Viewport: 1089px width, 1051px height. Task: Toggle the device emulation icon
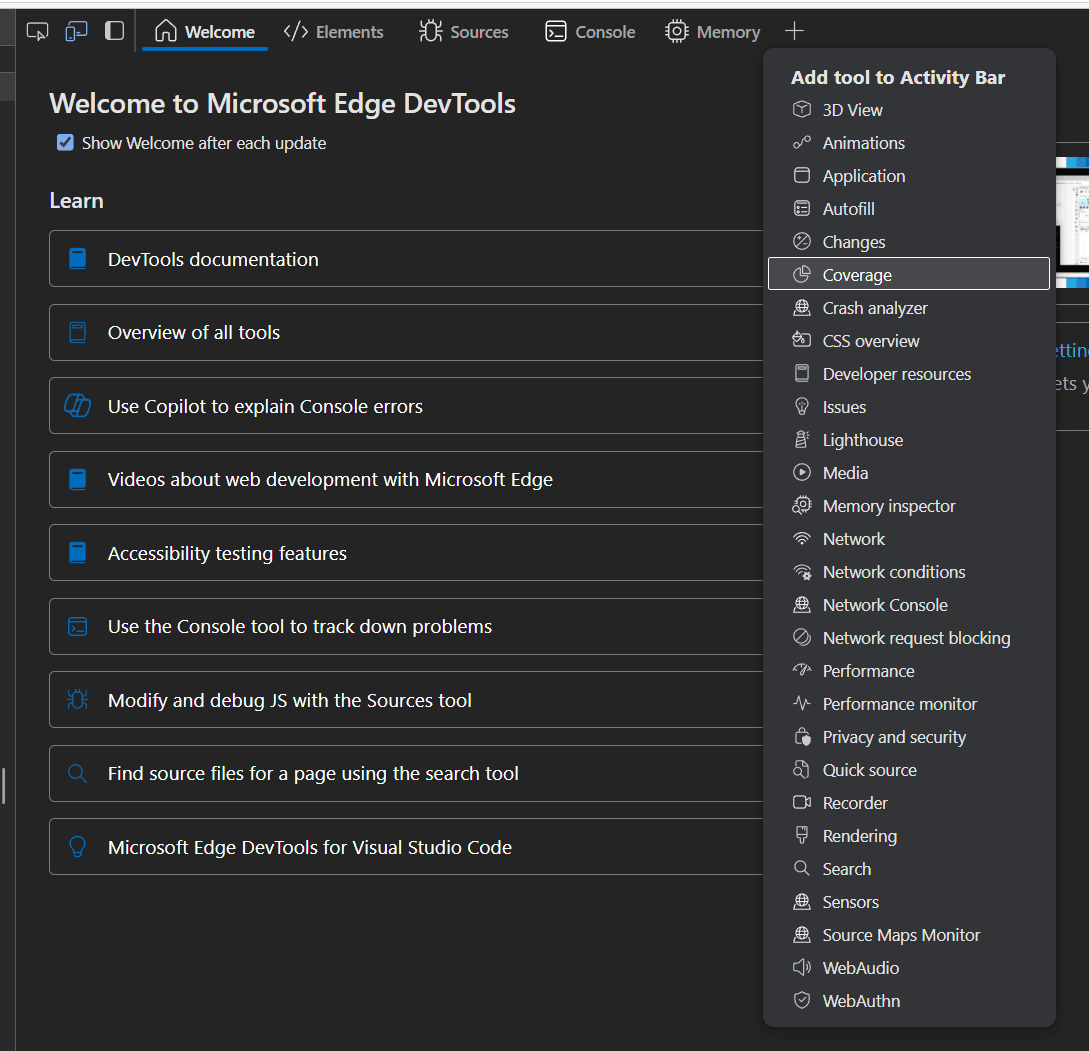(x=76, y=31)
